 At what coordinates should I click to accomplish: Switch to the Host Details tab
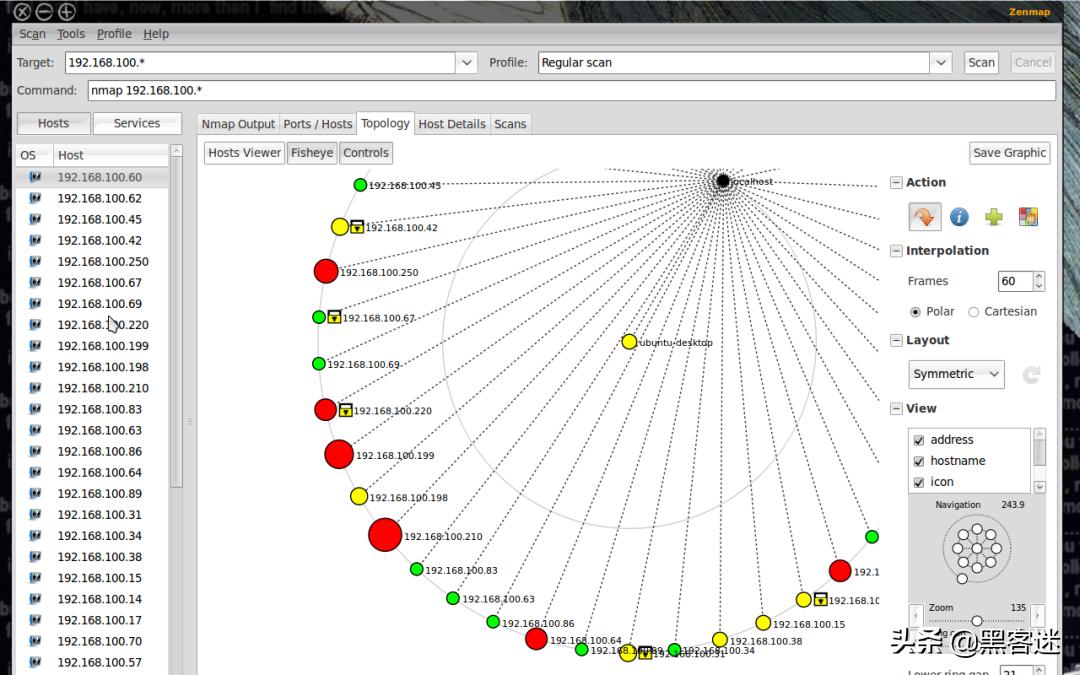452,124
